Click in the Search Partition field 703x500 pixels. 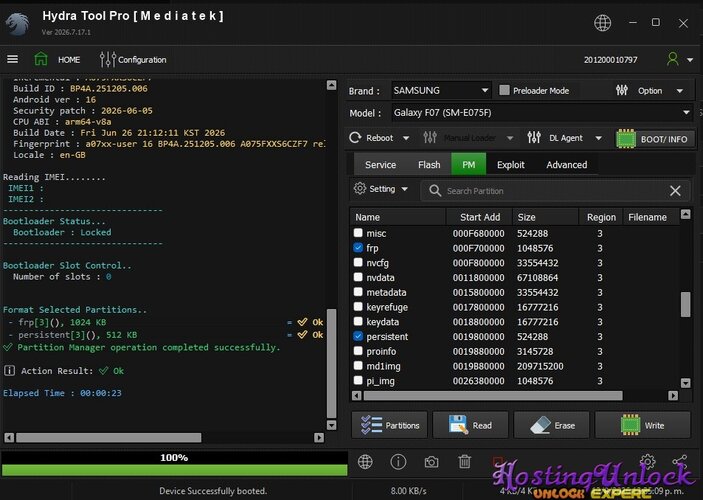pos(554,191)
